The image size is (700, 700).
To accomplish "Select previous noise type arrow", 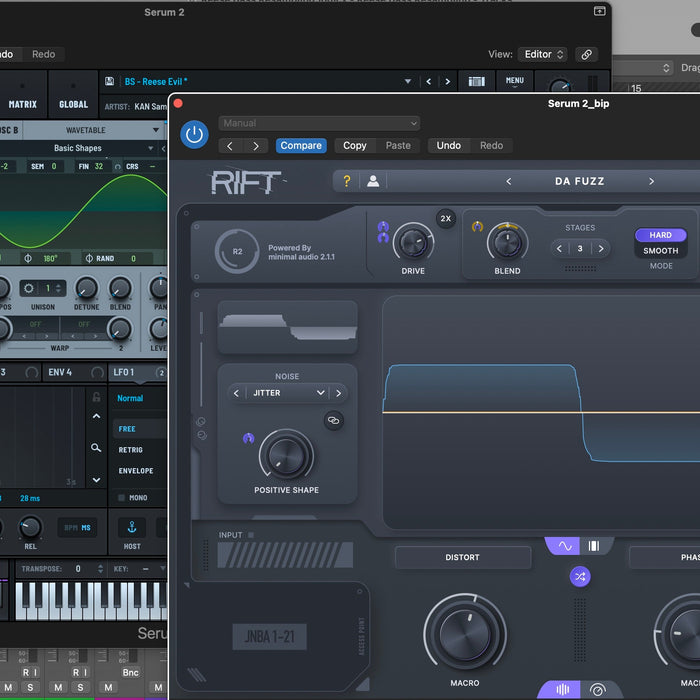I will tap(236, 393).
